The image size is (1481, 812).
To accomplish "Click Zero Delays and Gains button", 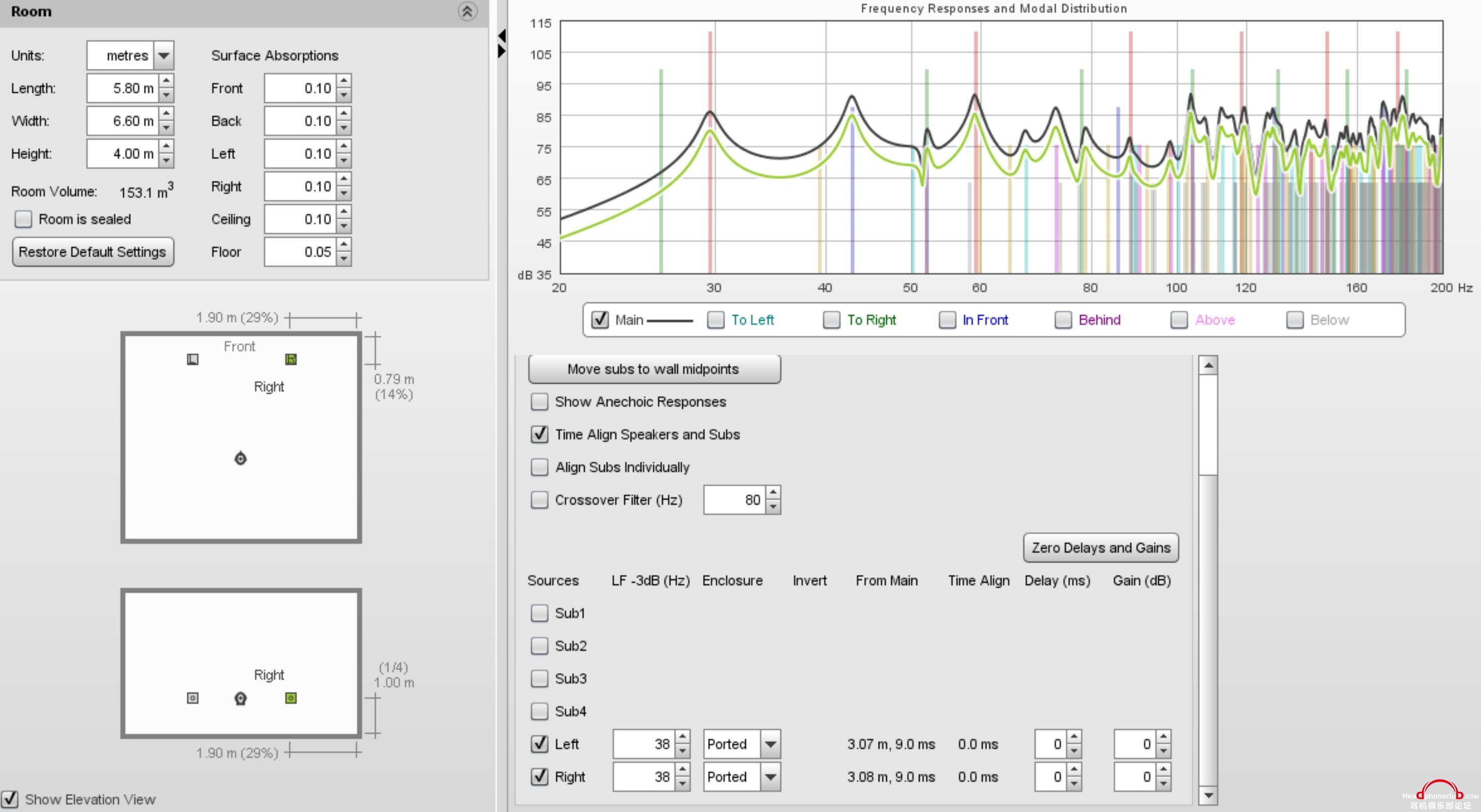I will (1100, 548).
